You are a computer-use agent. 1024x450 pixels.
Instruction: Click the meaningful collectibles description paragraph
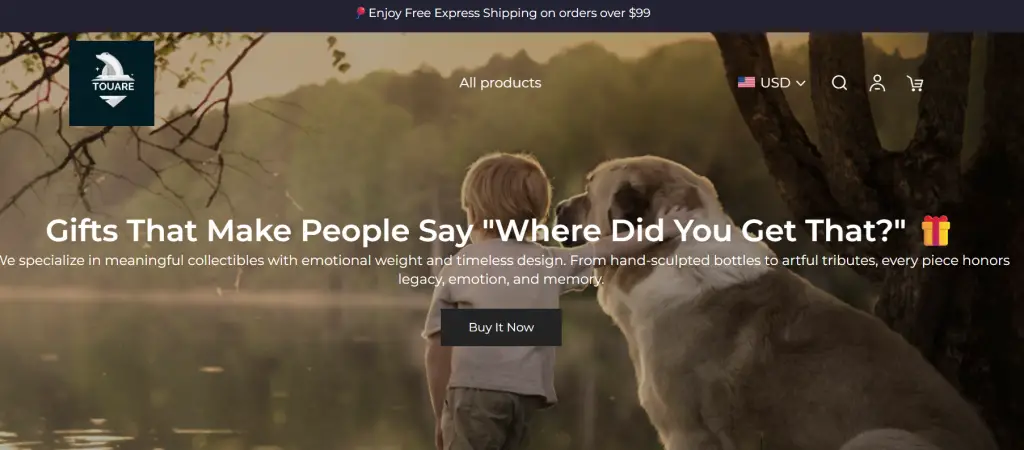pyautogui.click(x=503, y=270)
